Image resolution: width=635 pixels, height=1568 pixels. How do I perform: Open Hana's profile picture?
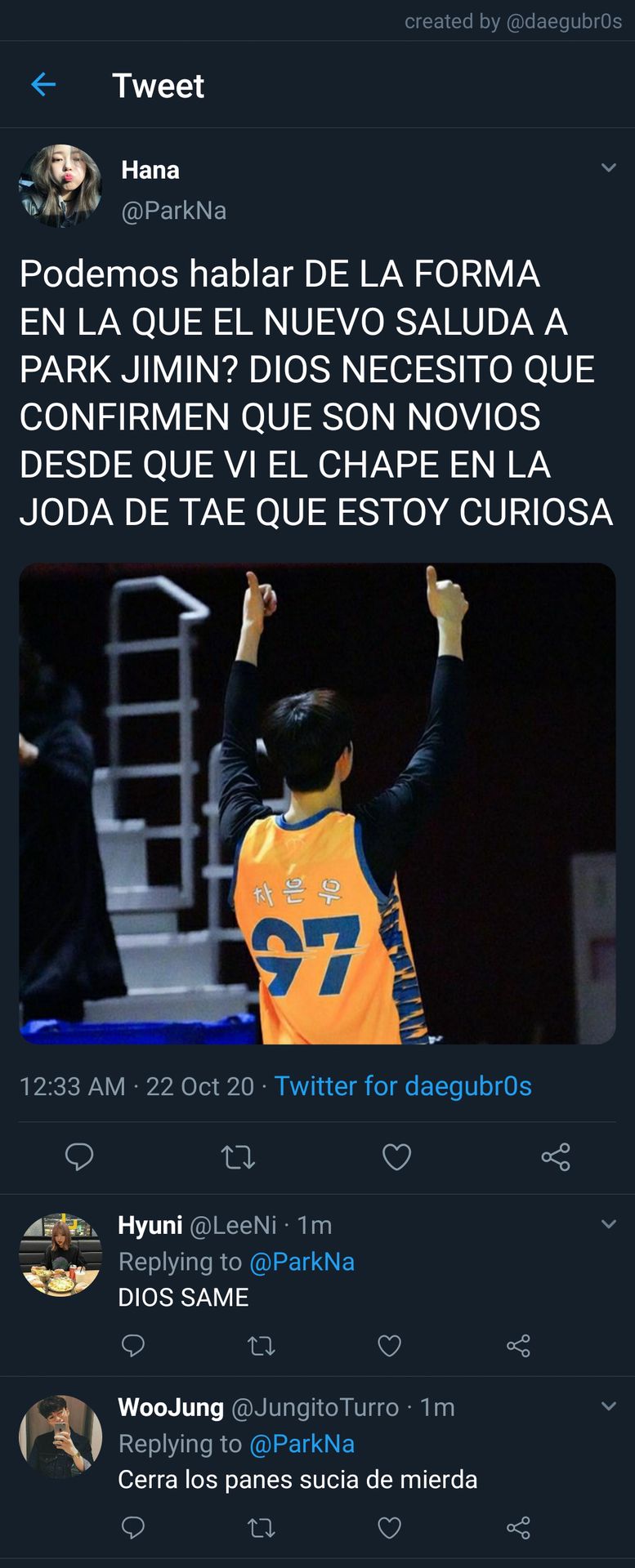tap(60, 186)
